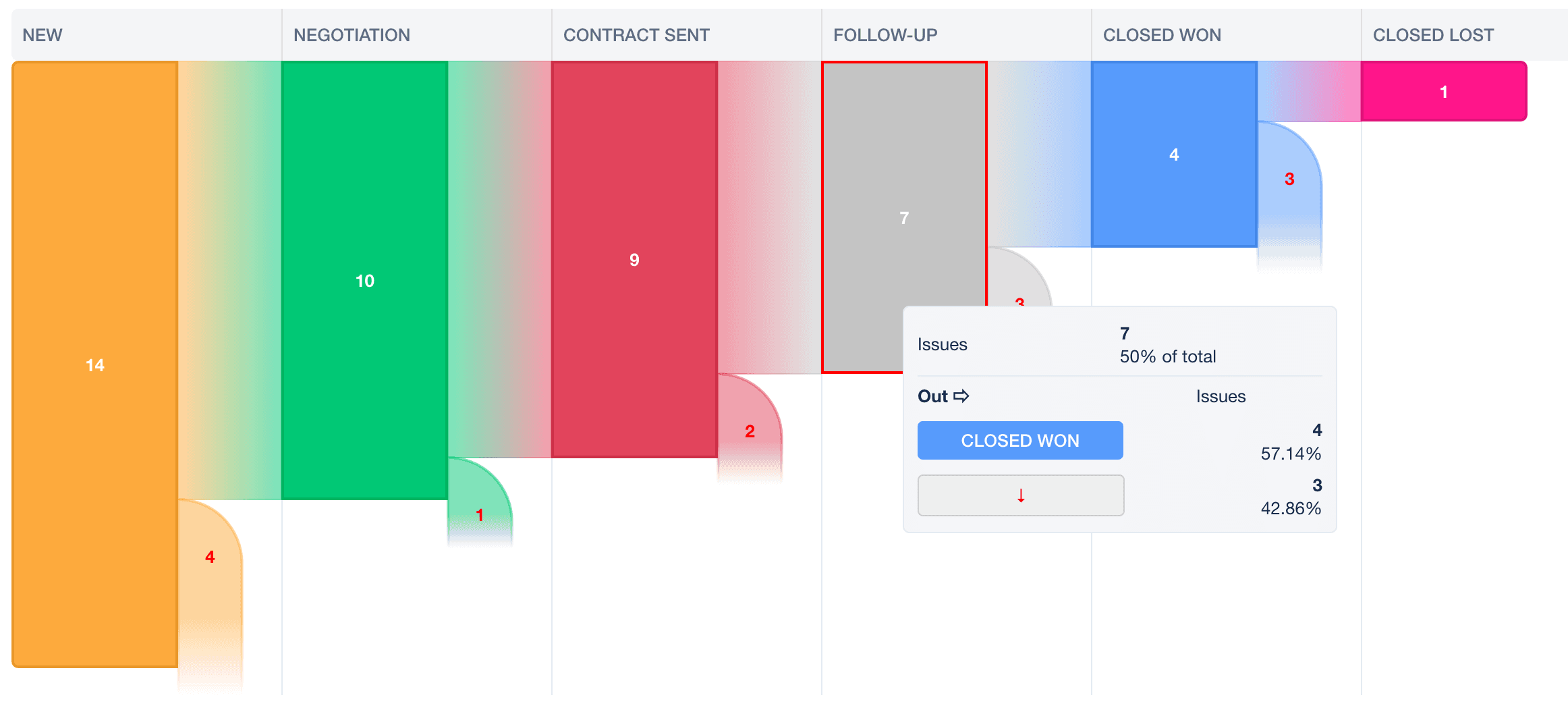Click the red CONTRACT SENT bar showing 9
The height and width of the screenshot is (710, 1568).
tap(634, 259)
